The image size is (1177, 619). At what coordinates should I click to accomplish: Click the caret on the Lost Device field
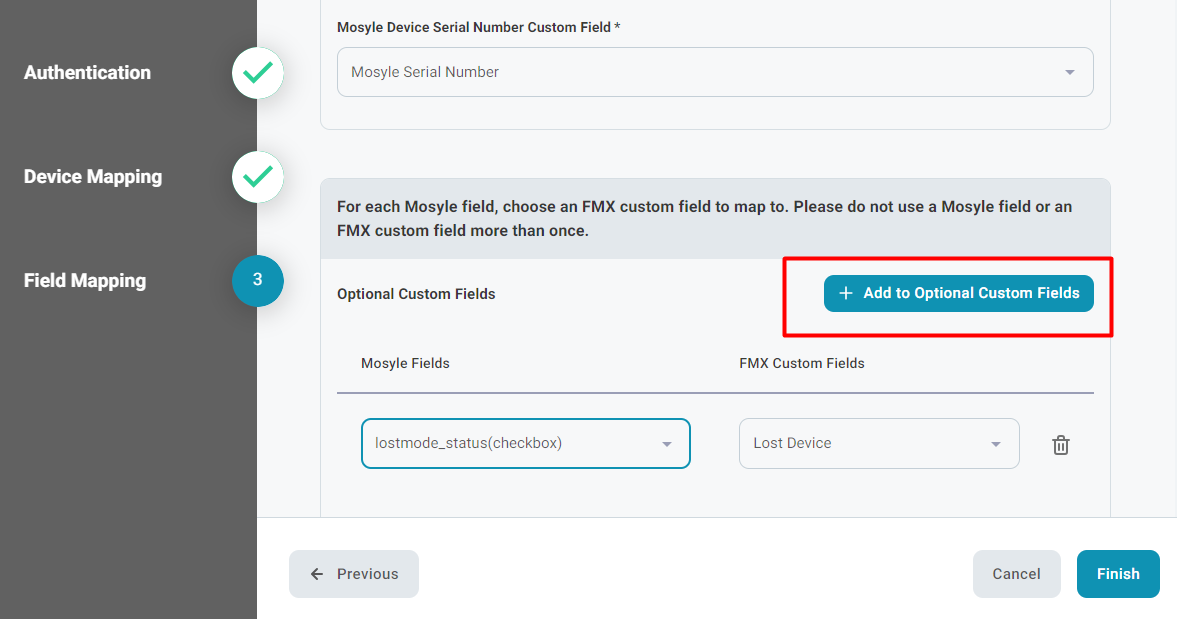995,443
